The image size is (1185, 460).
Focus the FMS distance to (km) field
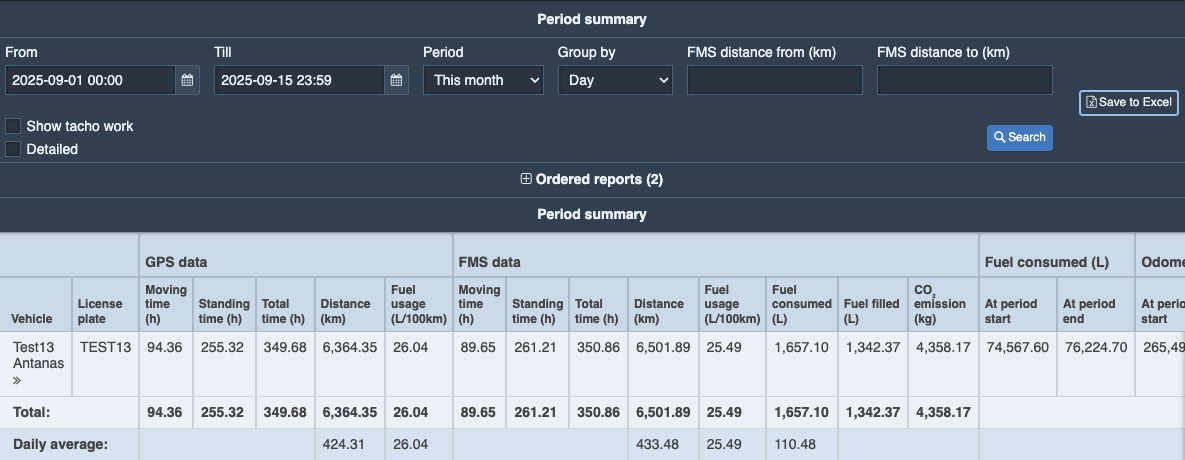click(x=964, y=80)
